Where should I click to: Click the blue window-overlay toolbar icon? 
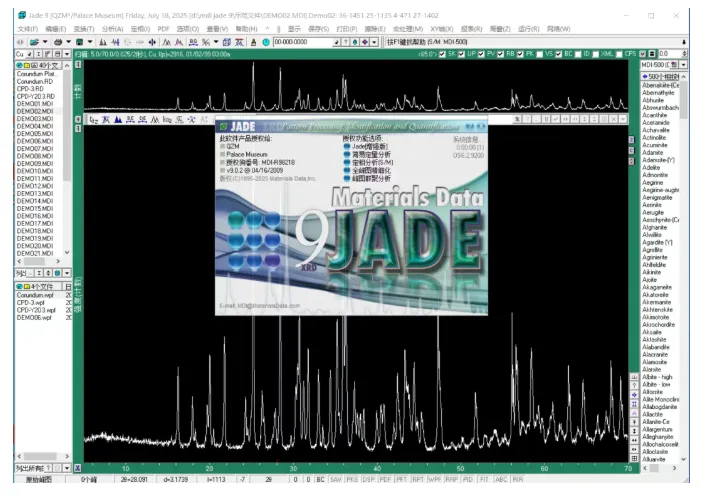click(227, 42)
